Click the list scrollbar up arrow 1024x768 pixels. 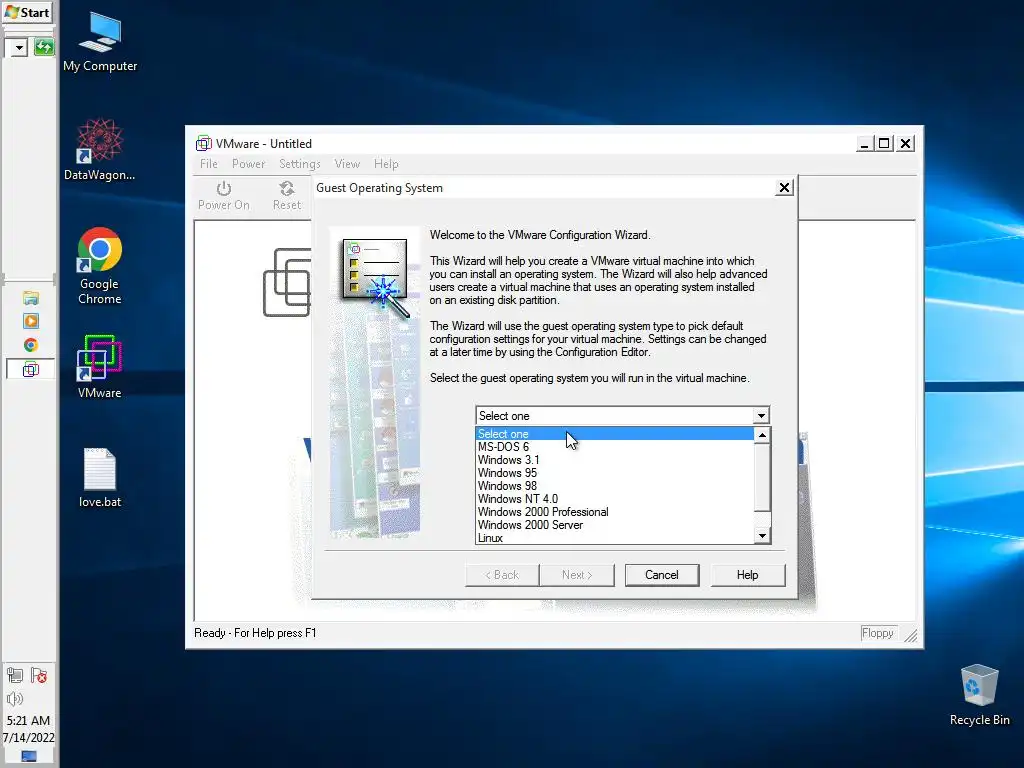click(x=762, y=435)
